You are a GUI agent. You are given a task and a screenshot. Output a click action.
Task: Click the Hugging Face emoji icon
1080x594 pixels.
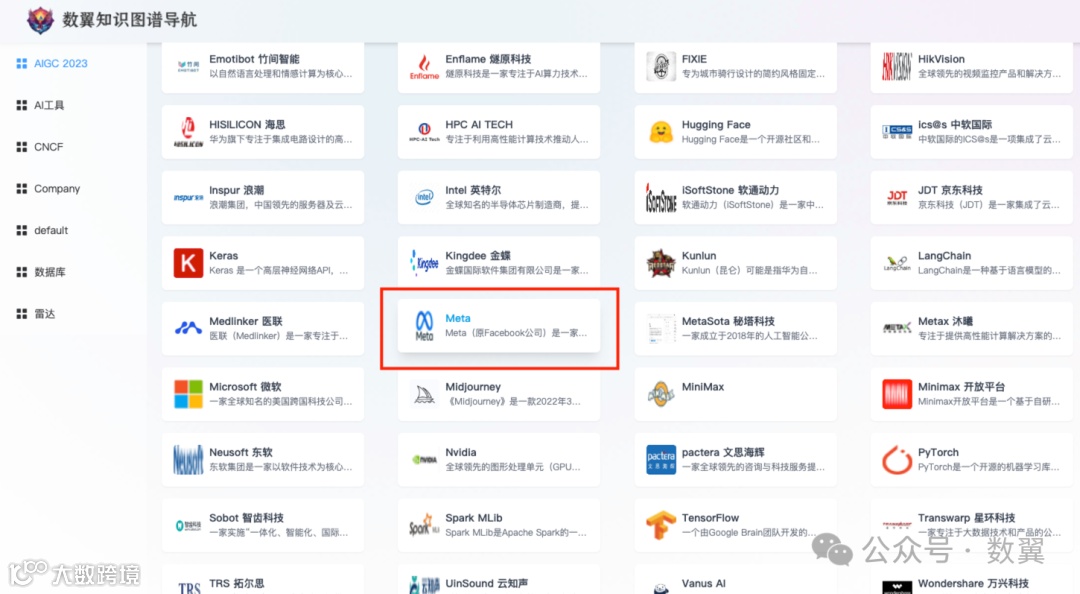pos(661,132)
